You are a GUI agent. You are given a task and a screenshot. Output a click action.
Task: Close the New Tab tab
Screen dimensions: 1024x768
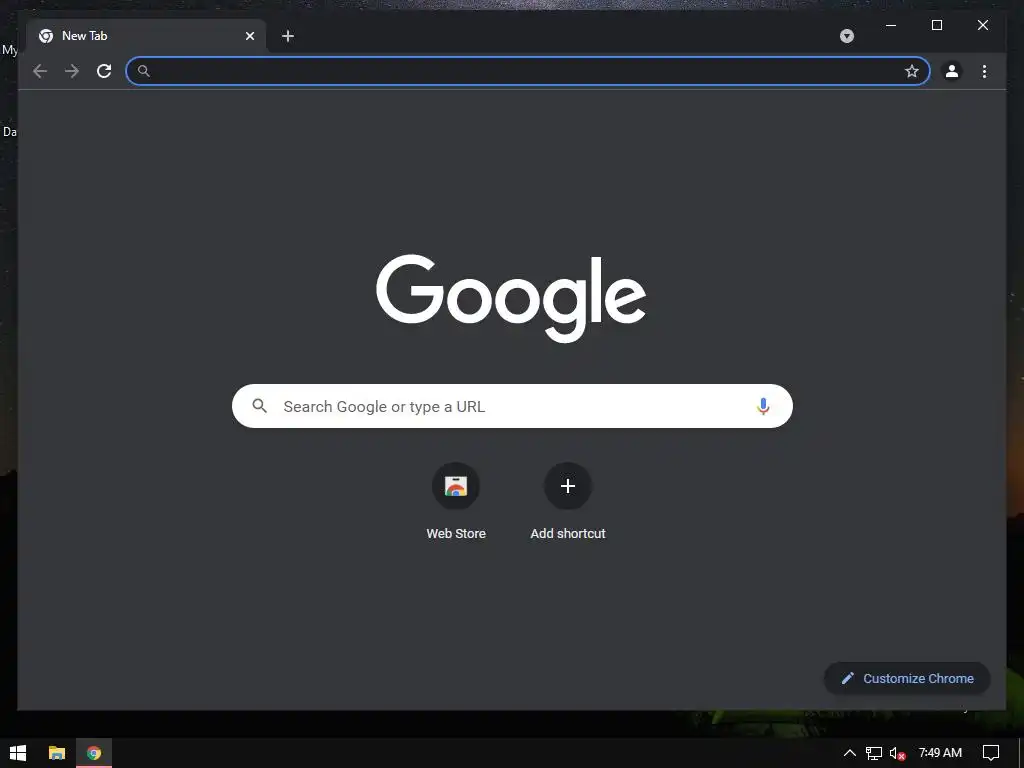249,36
